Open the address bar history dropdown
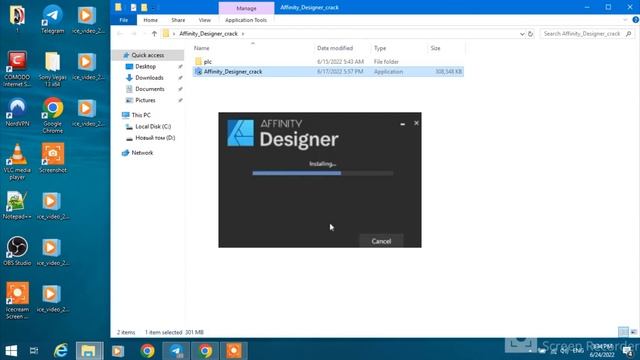Screen dimensions: 640x360 (x=522, y=34)
